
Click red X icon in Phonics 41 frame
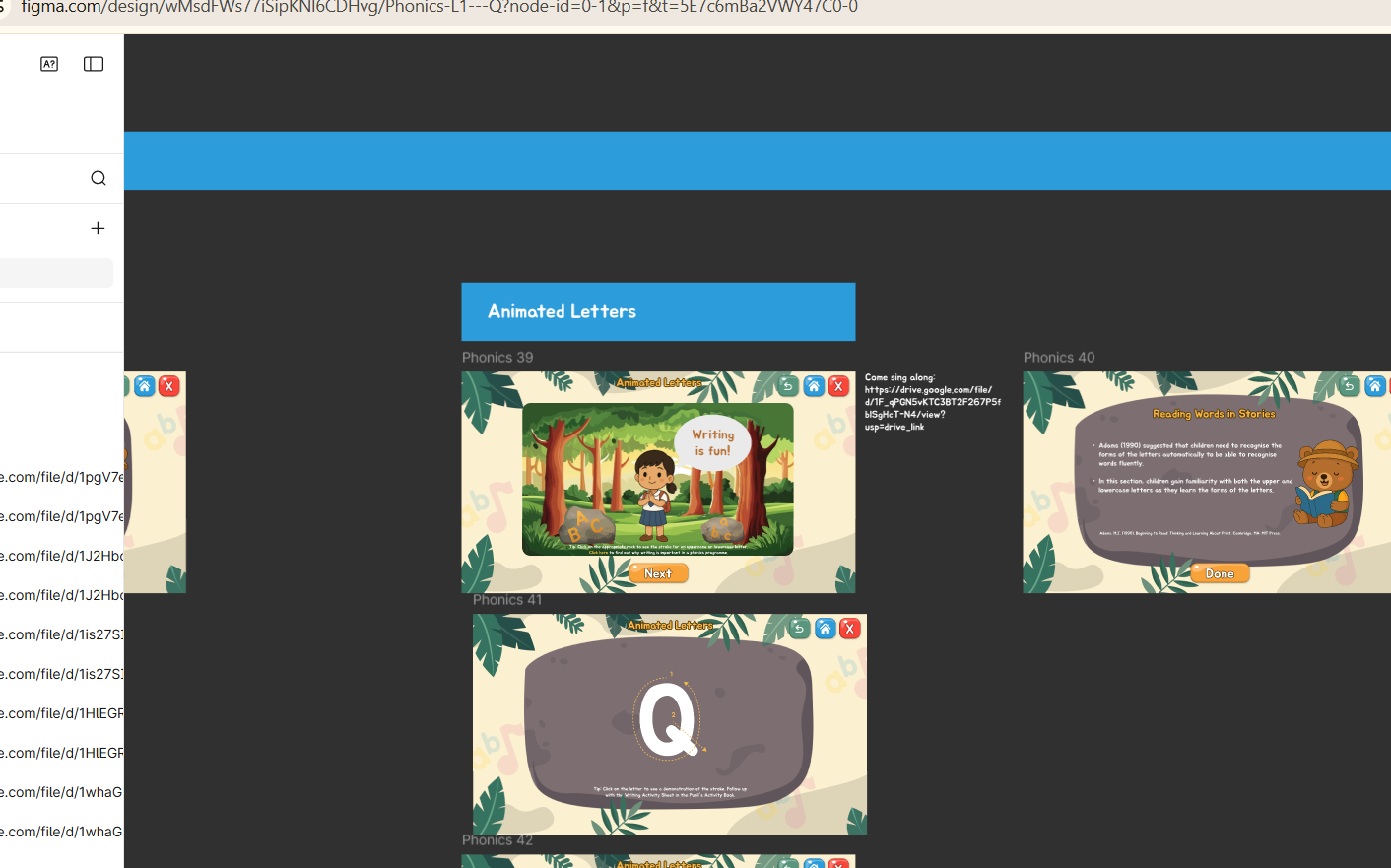(x=850, y=629)
